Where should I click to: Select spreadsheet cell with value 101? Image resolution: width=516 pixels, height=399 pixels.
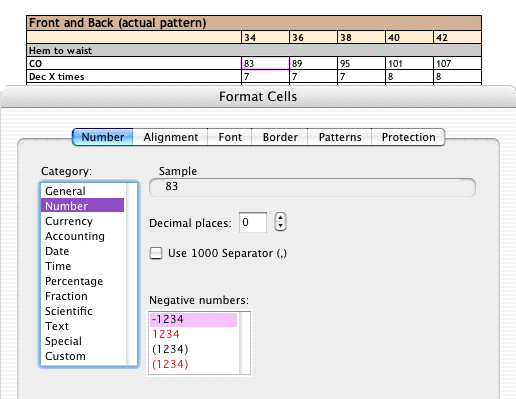point(409,63)
